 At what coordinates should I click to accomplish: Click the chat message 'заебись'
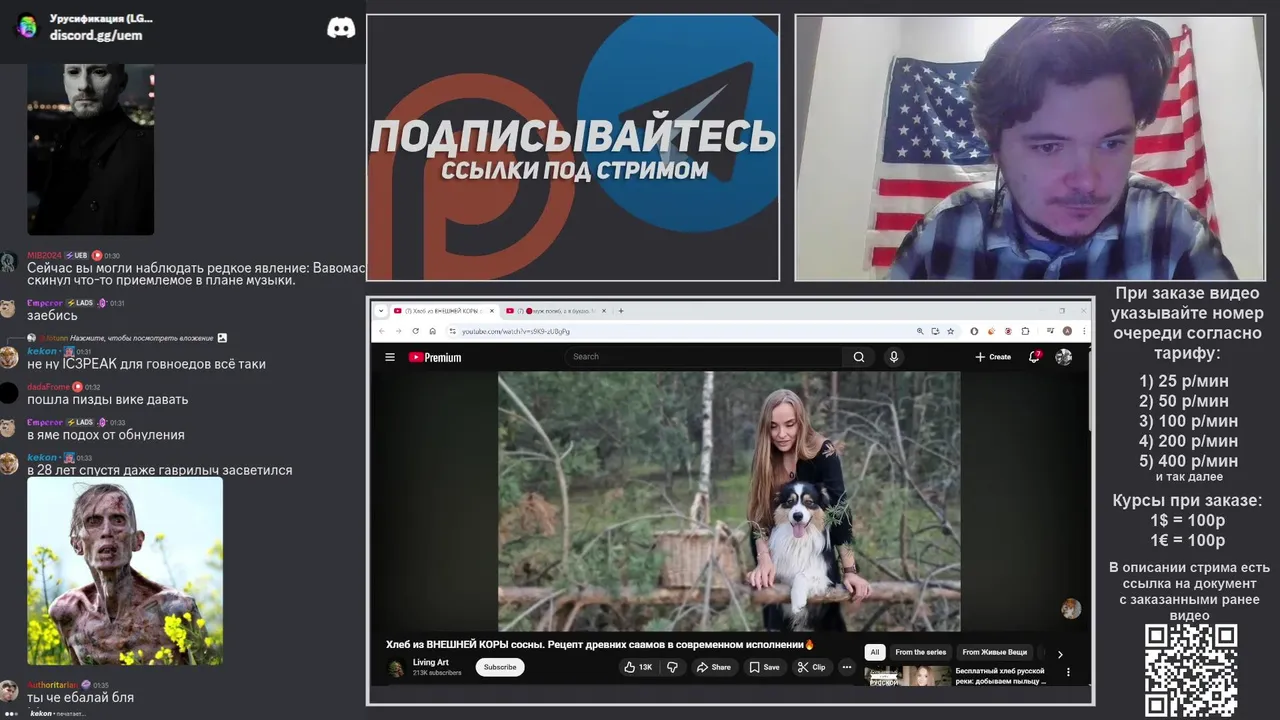point(52,316)
